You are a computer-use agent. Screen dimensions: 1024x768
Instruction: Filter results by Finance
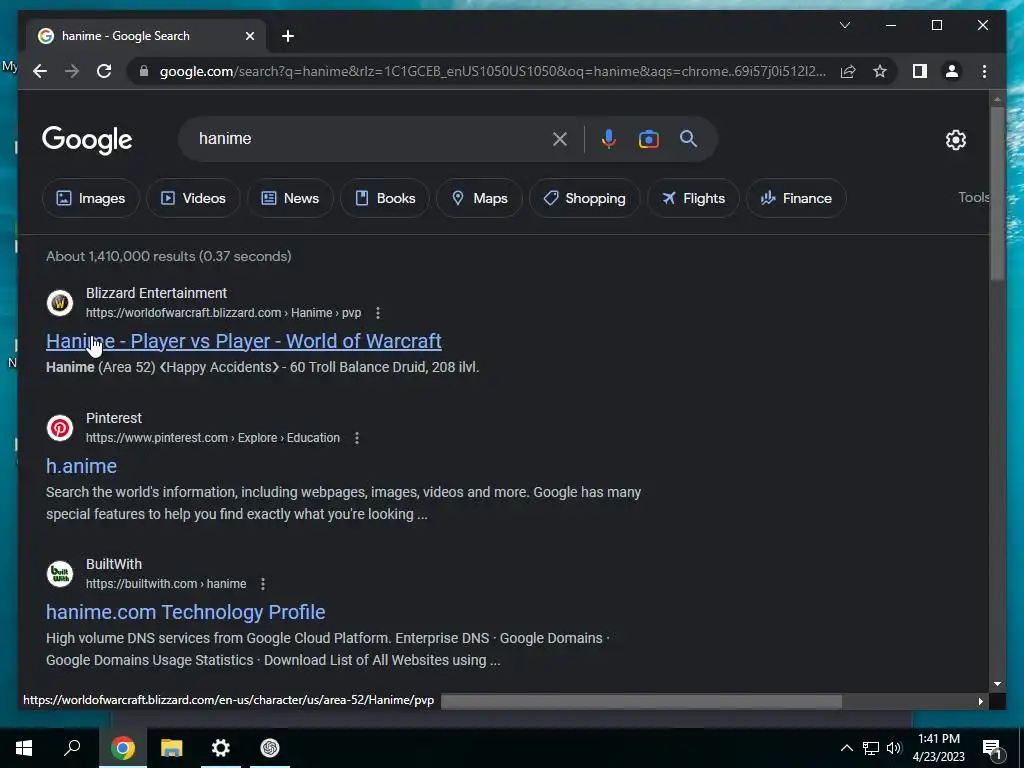click(x=796, y=198)
